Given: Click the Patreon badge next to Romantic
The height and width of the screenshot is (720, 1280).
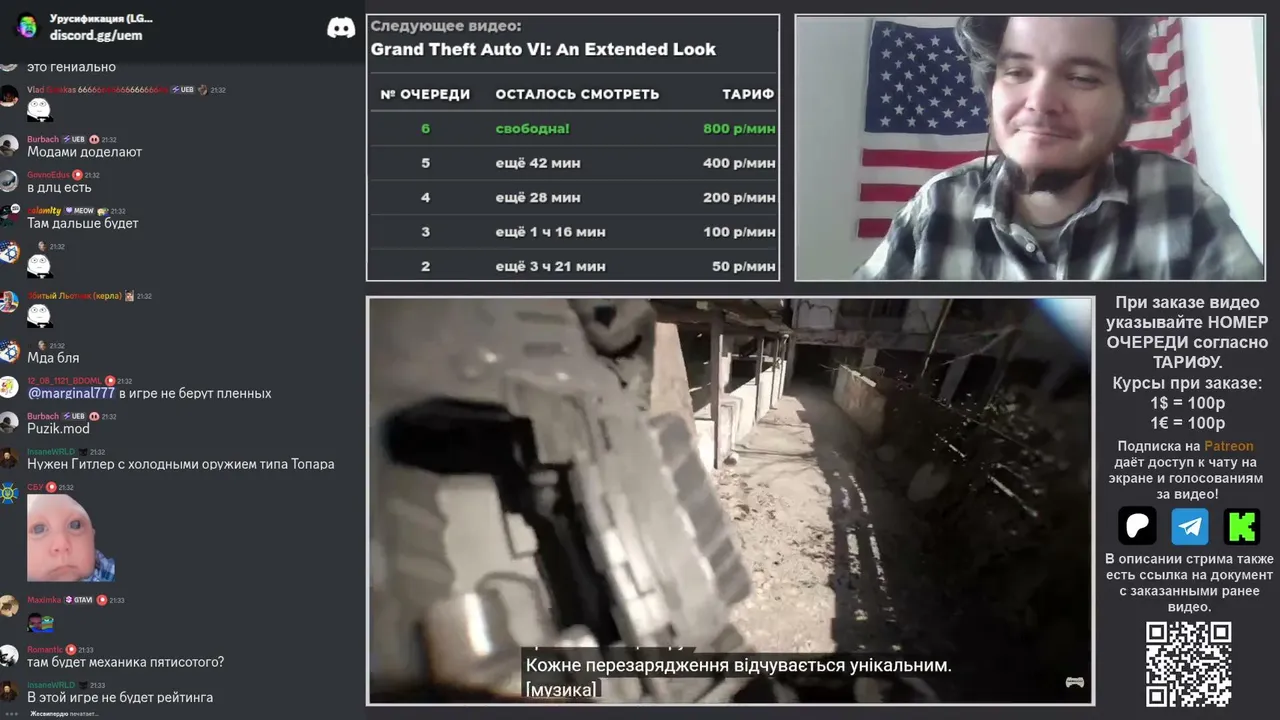Looking at the screenshot, I should tap(71, 650).
